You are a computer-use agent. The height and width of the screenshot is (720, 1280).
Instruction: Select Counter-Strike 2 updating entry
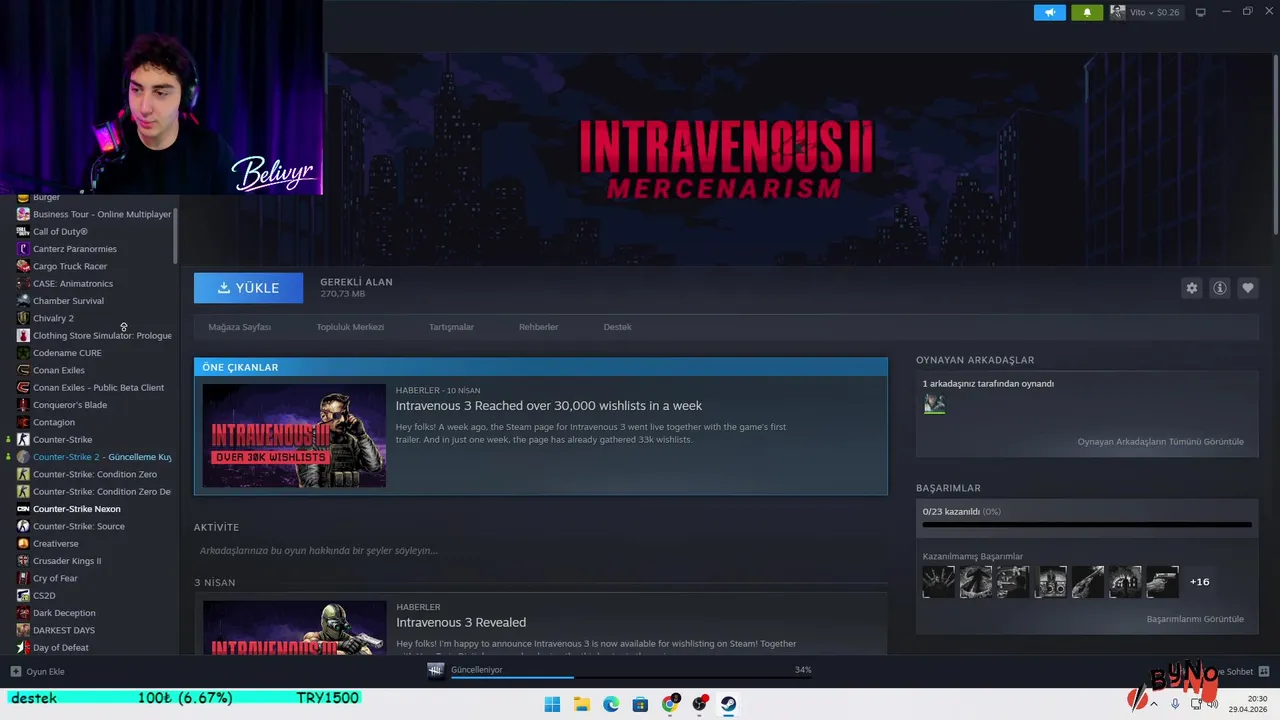94,457
